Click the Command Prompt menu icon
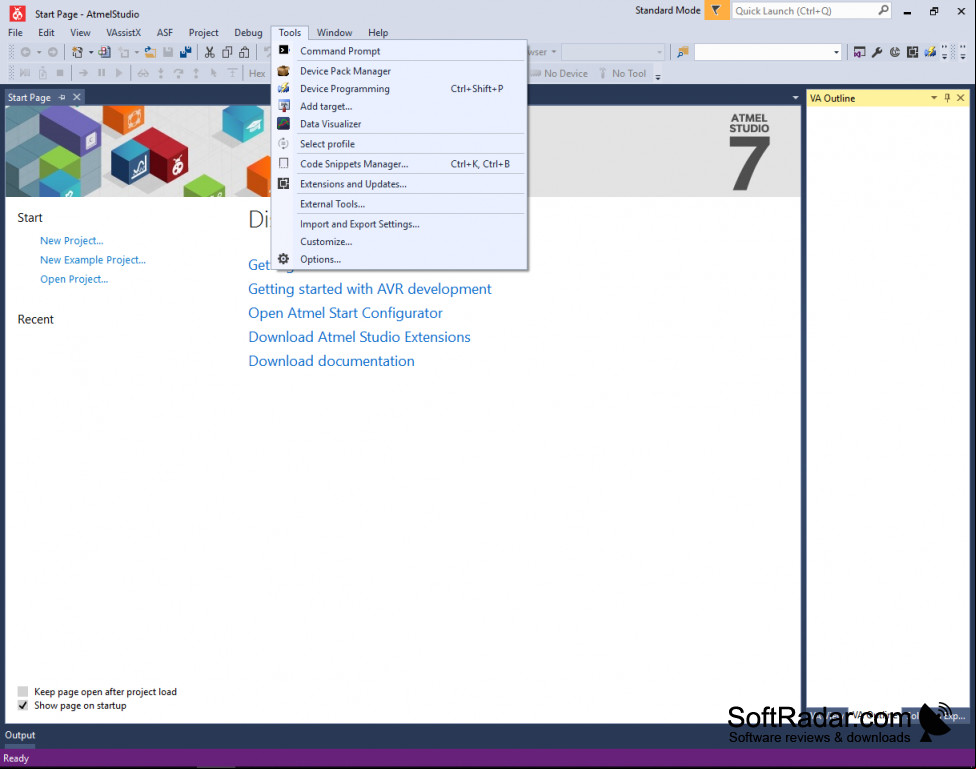This screenshot has width=976, height=769. [x=284, y=50]
